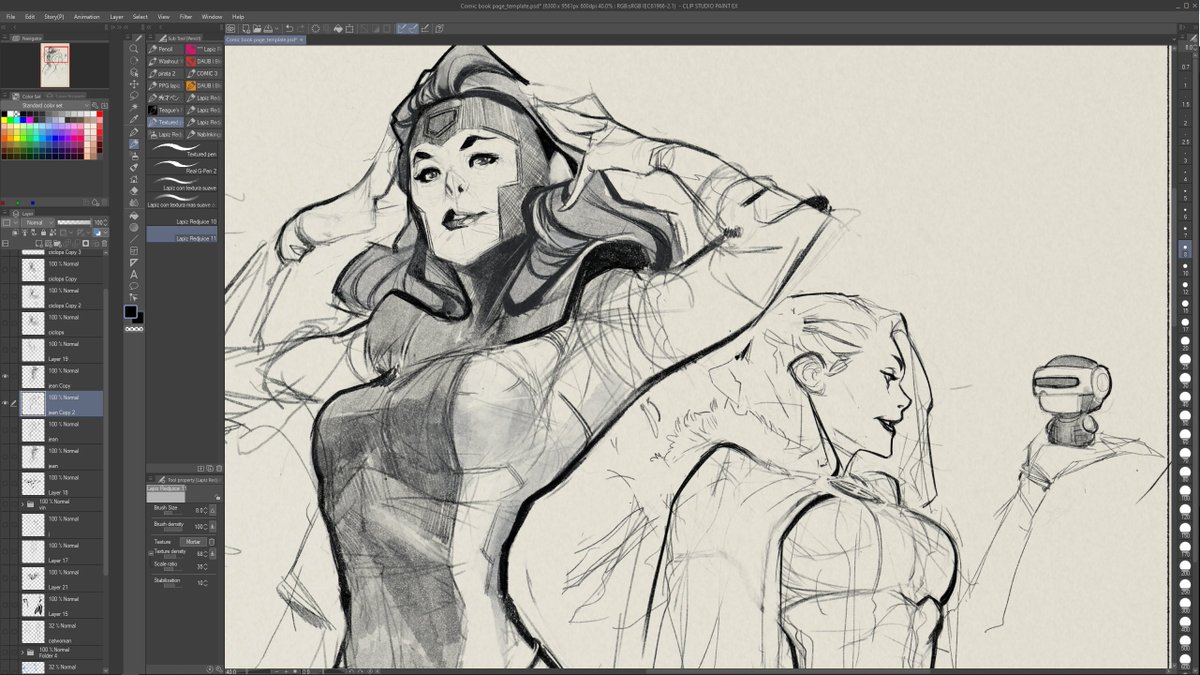Expand the Texture density section
Image resolution: width=1200 pixels, height=675 pixels.
click(x=151, y=553)
